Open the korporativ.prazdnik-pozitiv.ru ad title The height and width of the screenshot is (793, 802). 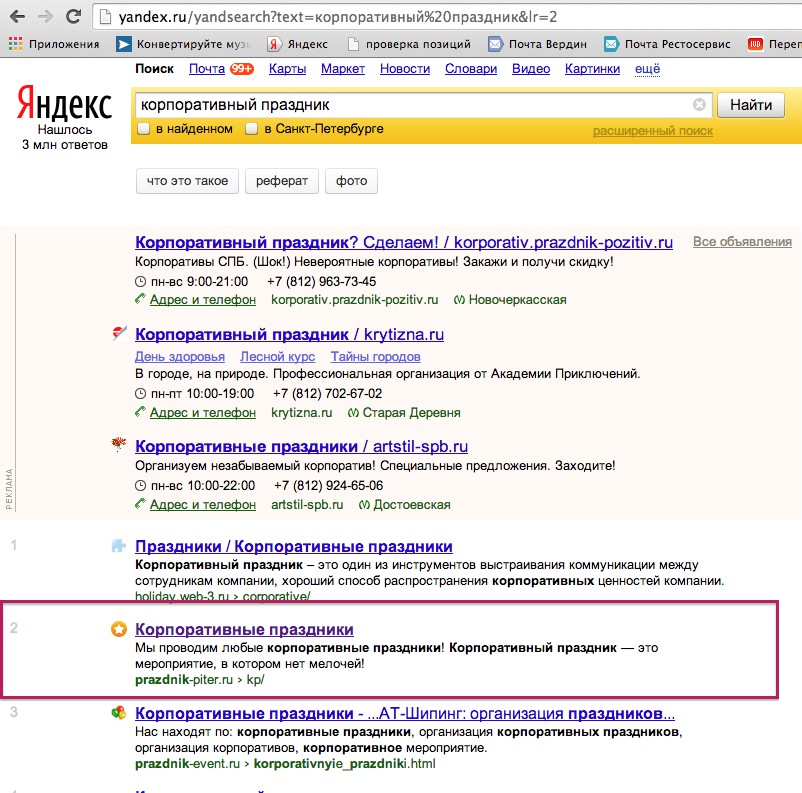404,242
